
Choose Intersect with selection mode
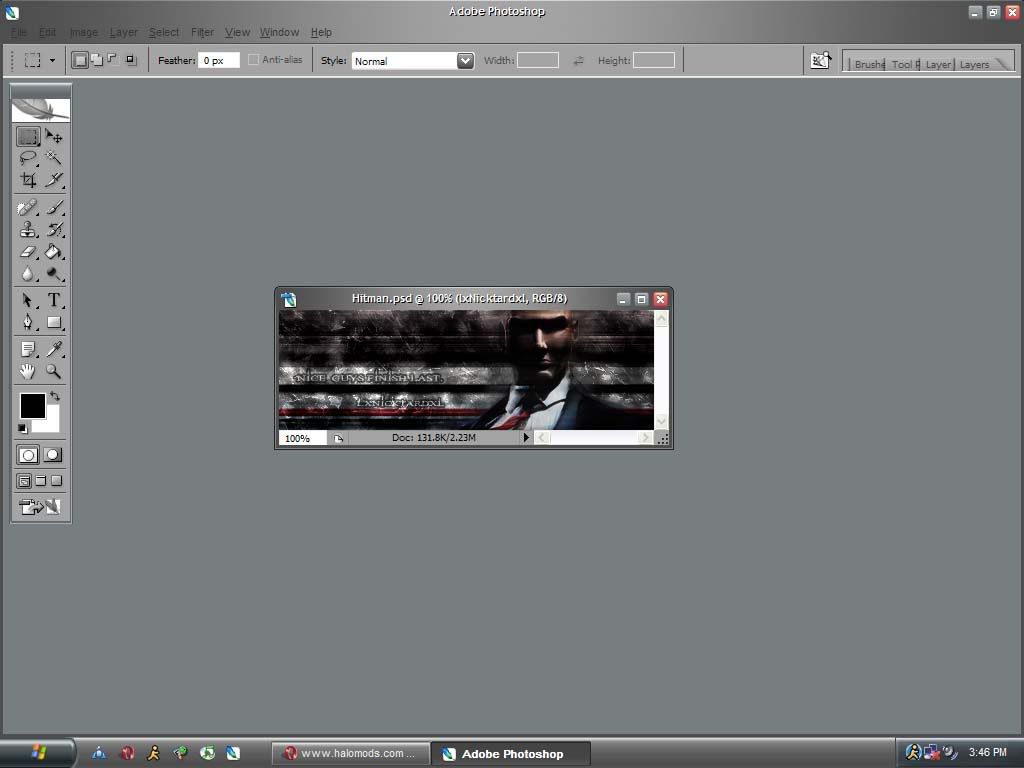(131, 60)
